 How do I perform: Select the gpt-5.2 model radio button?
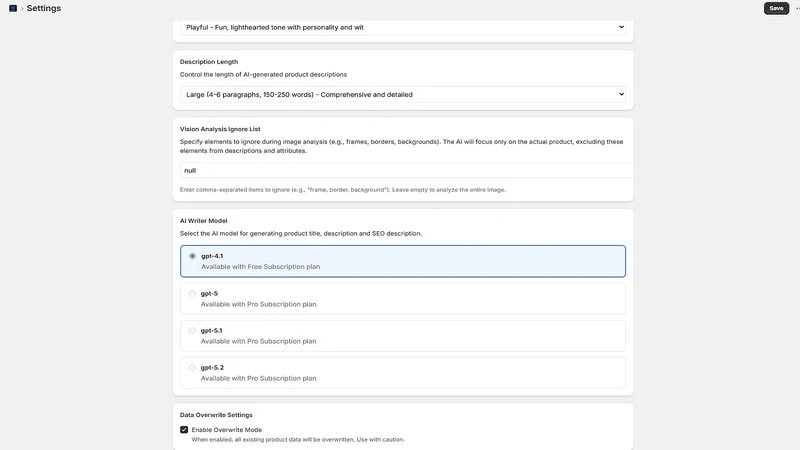(192, 367)
